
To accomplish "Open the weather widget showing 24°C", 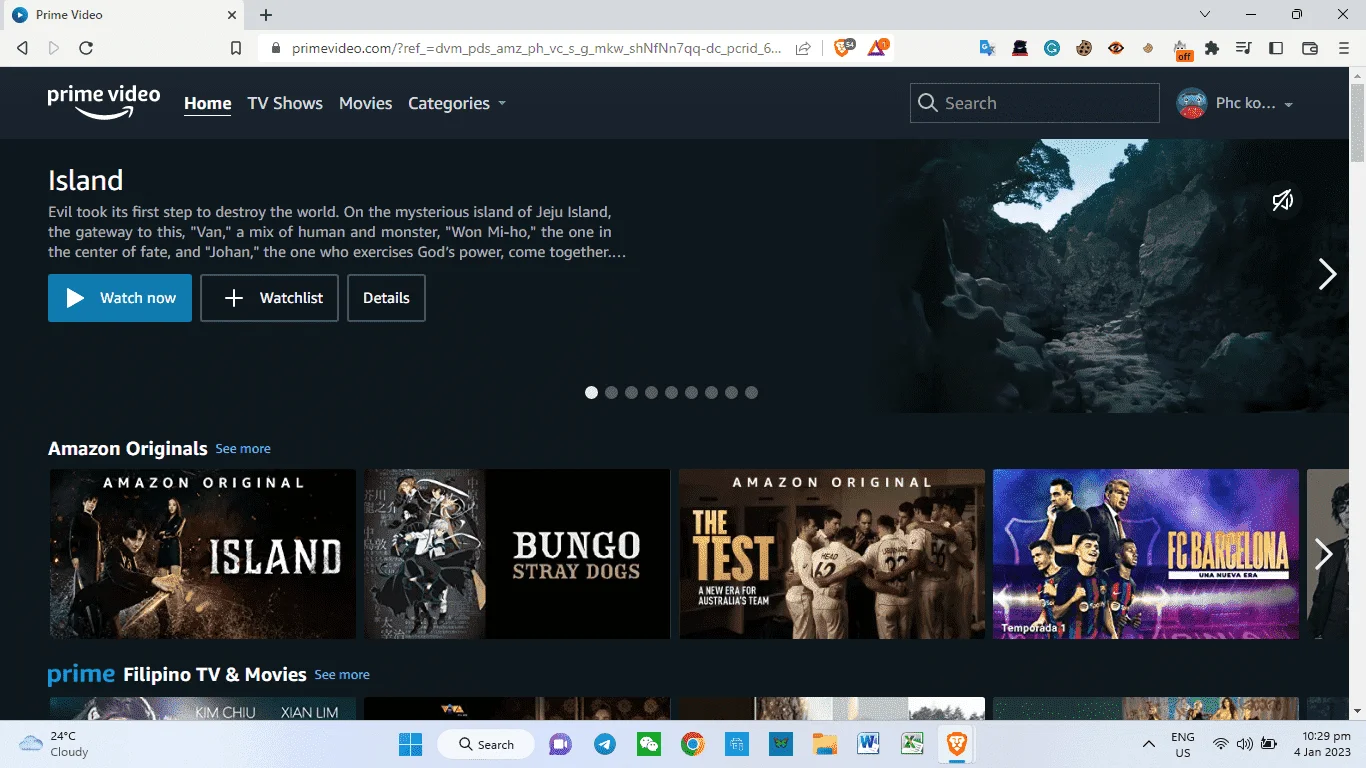I will [x=56, y=744].
